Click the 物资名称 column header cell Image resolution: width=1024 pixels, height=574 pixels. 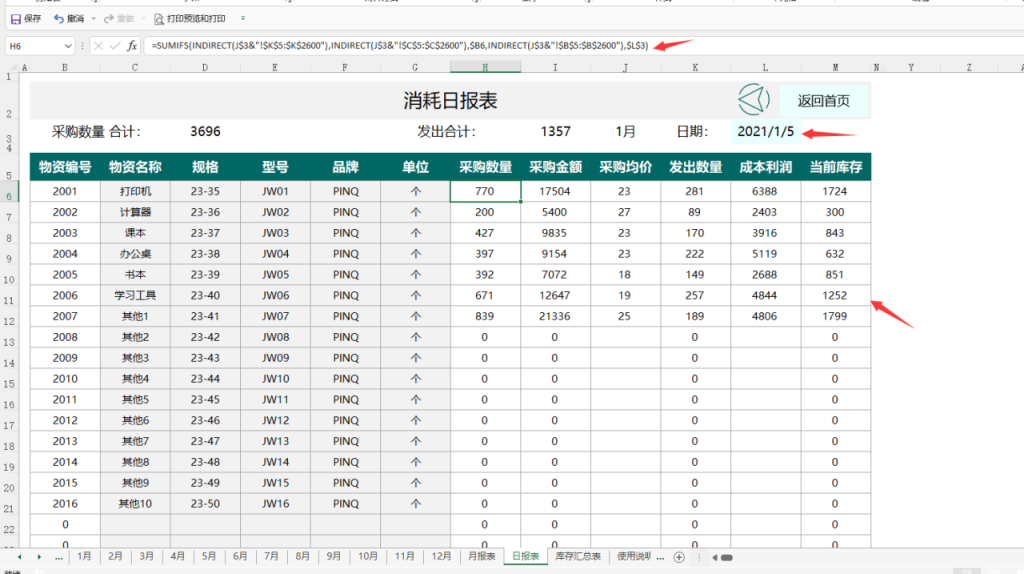point(135,167)
